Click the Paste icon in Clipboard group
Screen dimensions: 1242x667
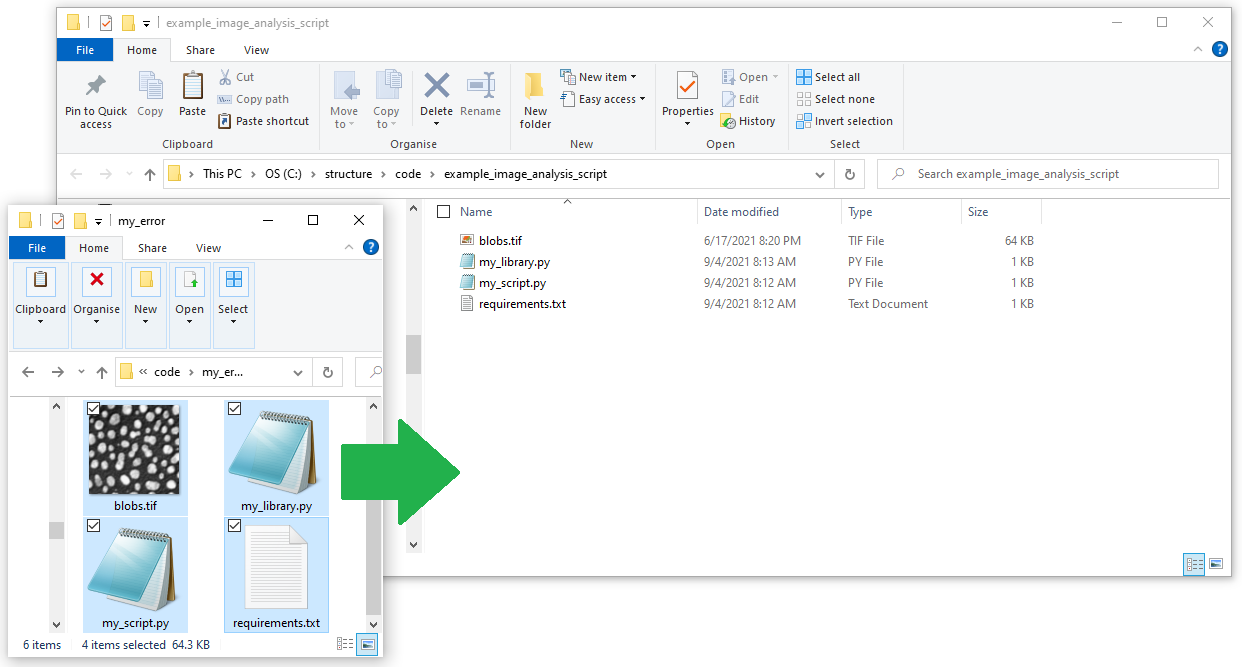[x=192, y=86]
